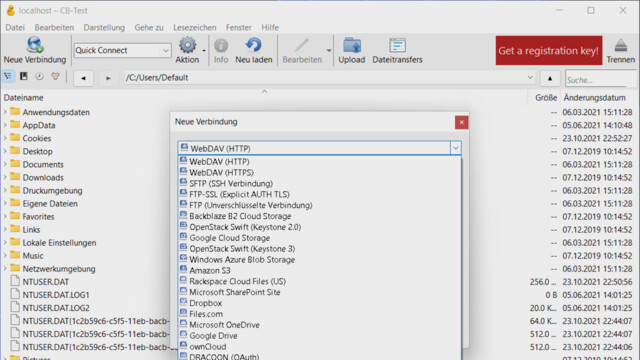The image size is (640, 360).
Task: Expand the Music folder
Action: 5,256
